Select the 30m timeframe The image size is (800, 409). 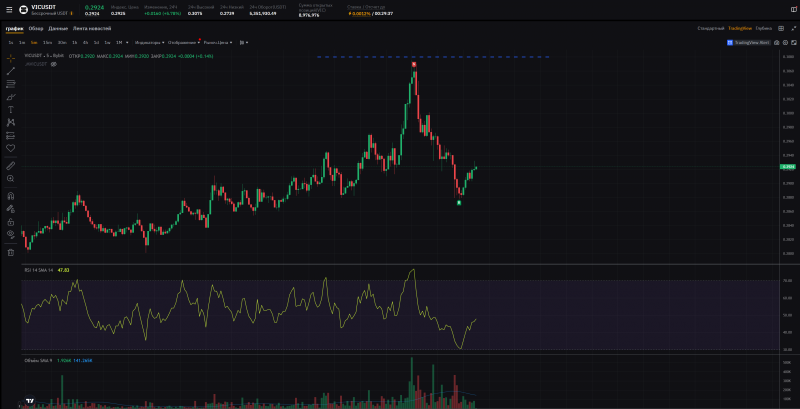tap(62, 42)
